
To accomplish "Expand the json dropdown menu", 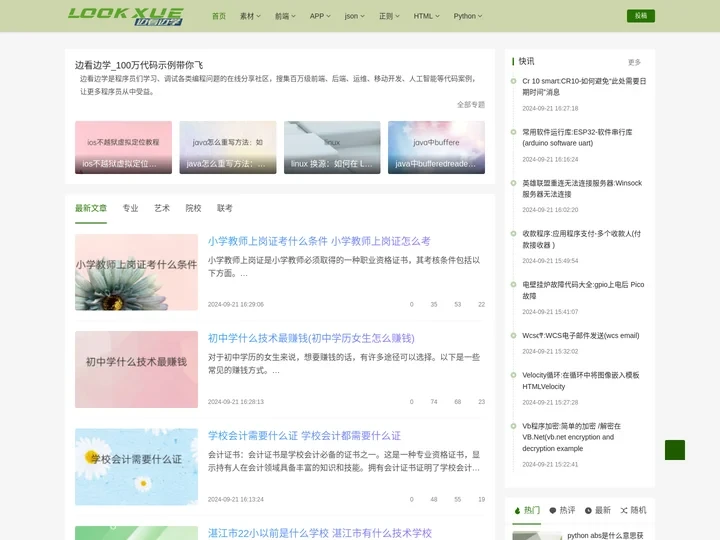I will click(x=354, y=16).
